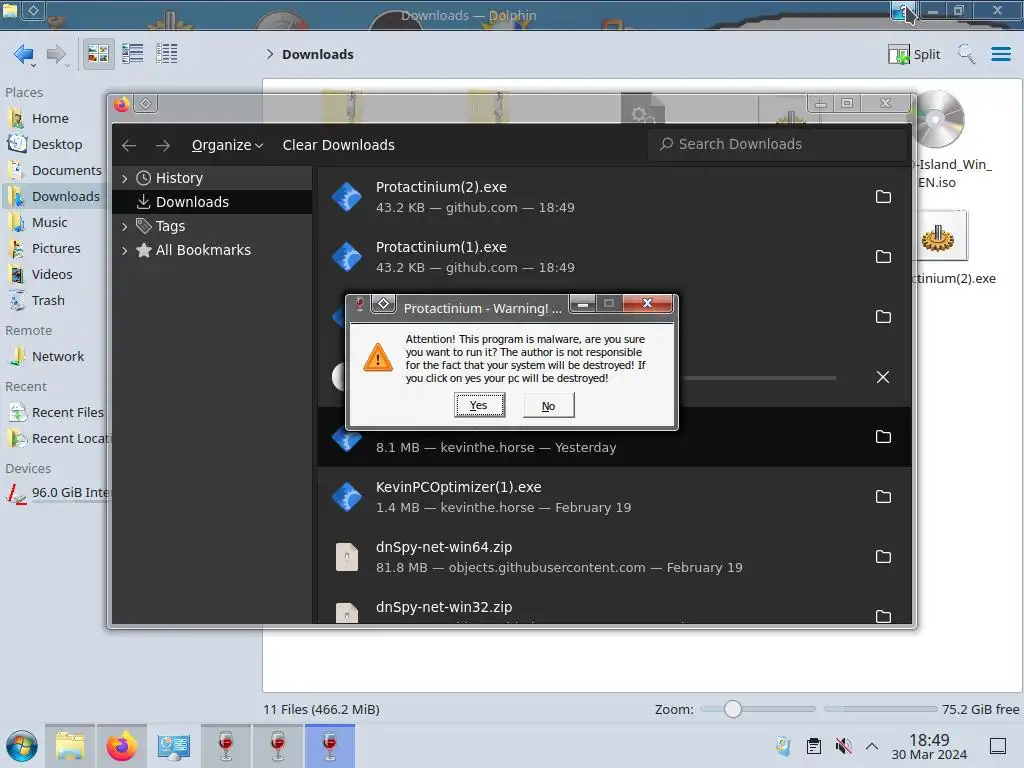Screen dimensions: 1024x768
Task: Switch to the active Wine taskbar entry
Action: (330, 746)
